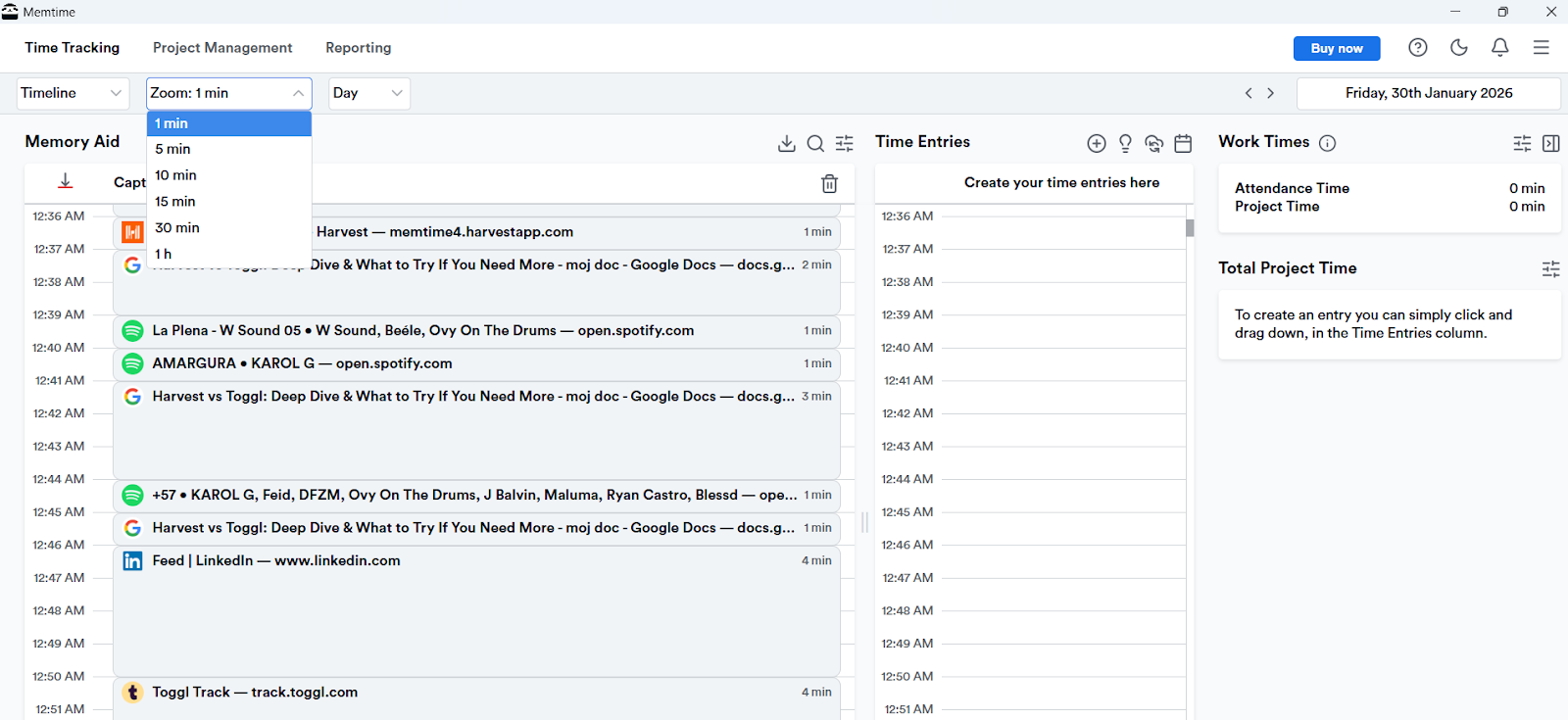Click Google icon on 3 min Docs entry
1568x720 pixels.
[132, 397]
